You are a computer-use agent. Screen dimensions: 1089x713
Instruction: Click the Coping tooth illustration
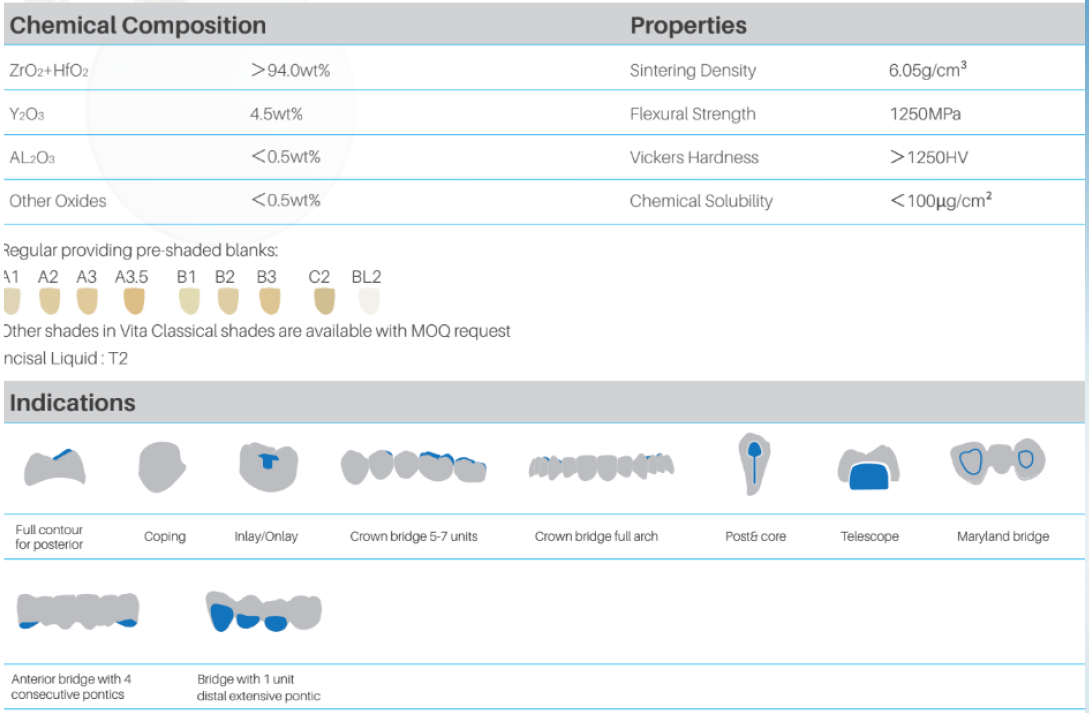pos(162,467)
